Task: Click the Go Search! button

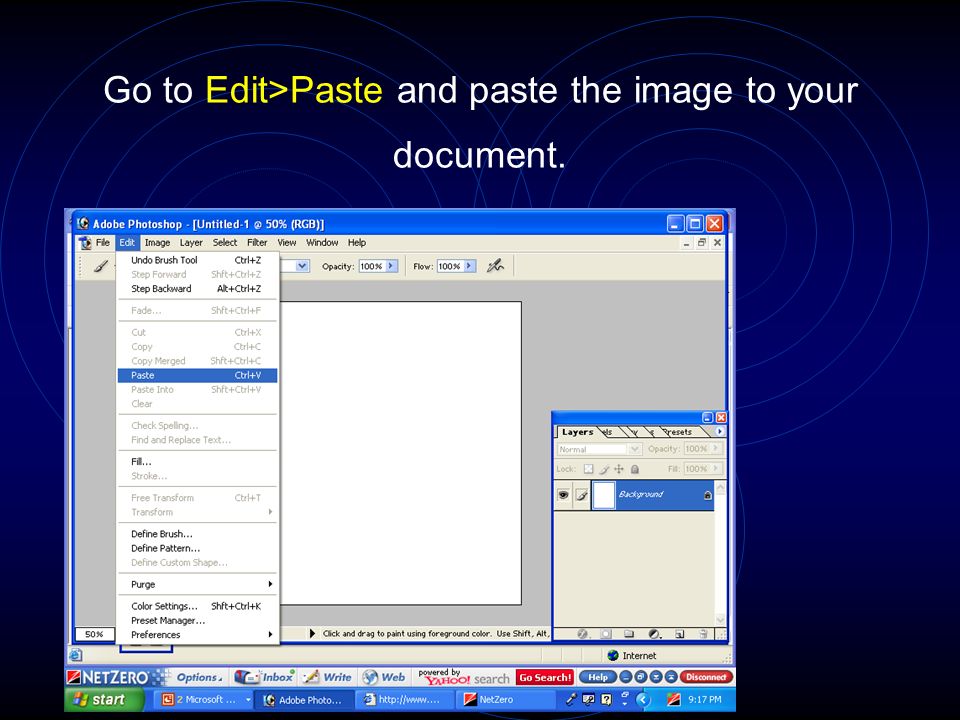Action: tap(545, 677)
